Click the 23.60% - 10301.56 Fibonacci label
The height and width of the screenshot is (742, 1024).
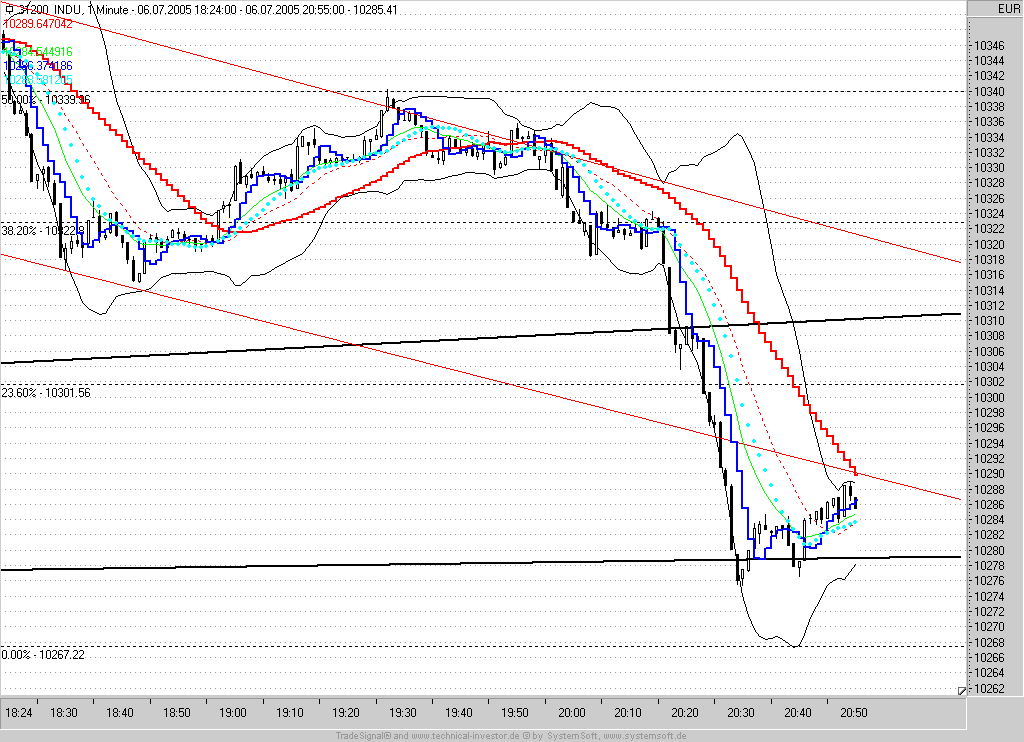[46, 393]
